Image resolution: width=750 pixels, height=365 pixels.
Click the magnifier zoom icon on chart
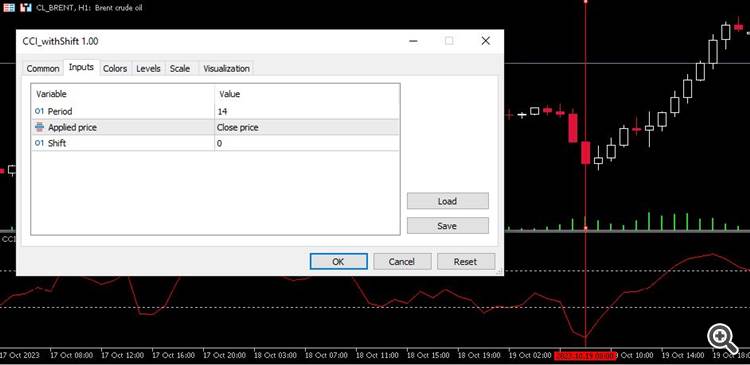coord(722,339)
